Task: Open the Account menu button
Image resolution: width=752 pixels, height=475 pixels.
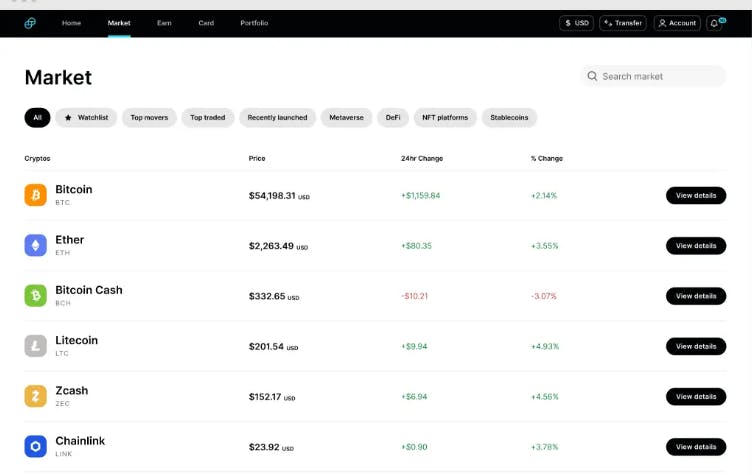Action: click(x=677, y=23)
